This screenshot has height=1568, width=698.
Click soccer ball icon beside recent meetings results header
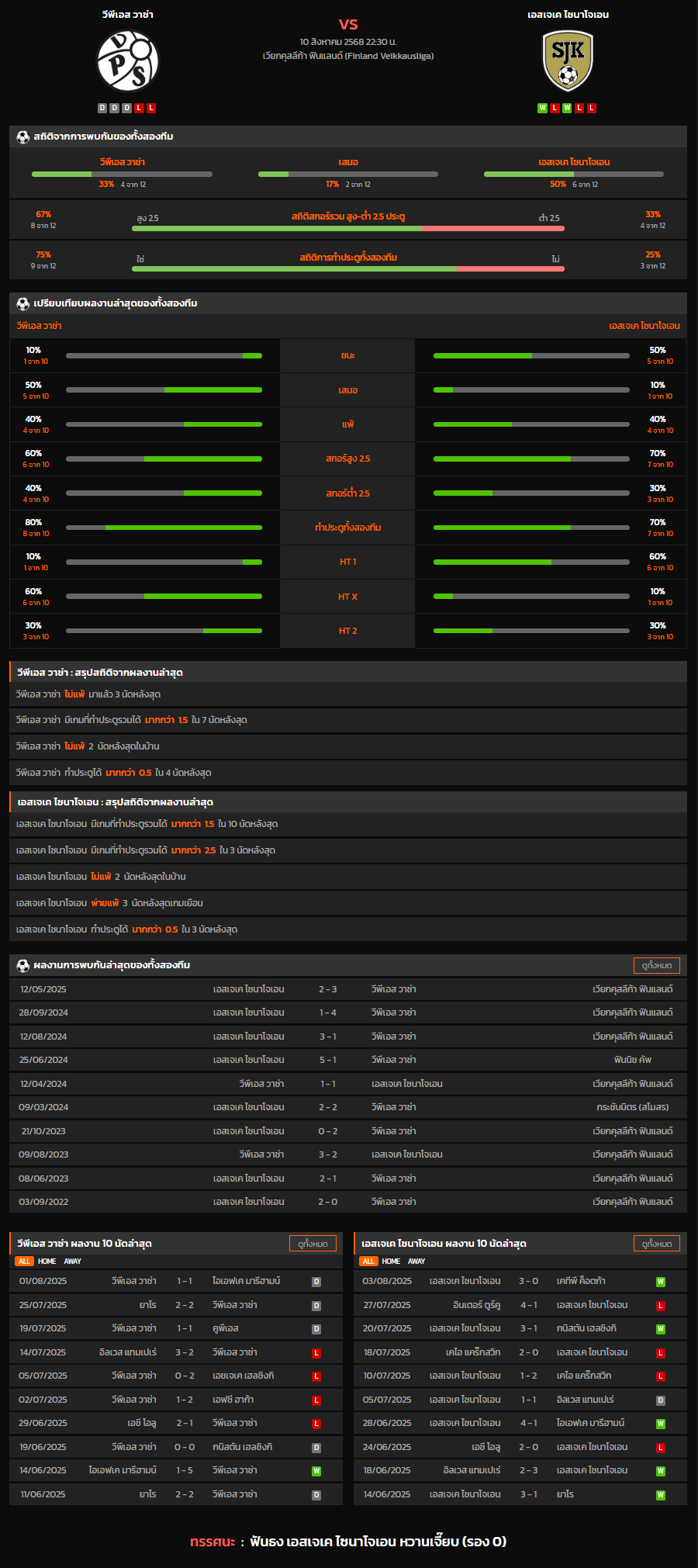[23, 965]
